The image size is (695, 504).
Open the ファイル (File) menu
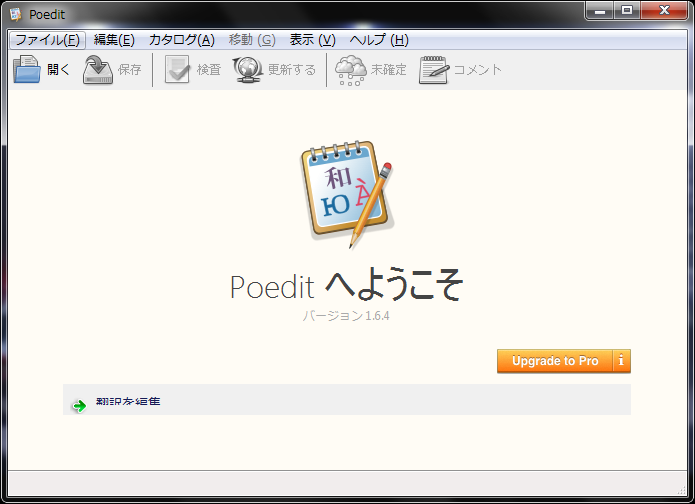pos(47,40)
